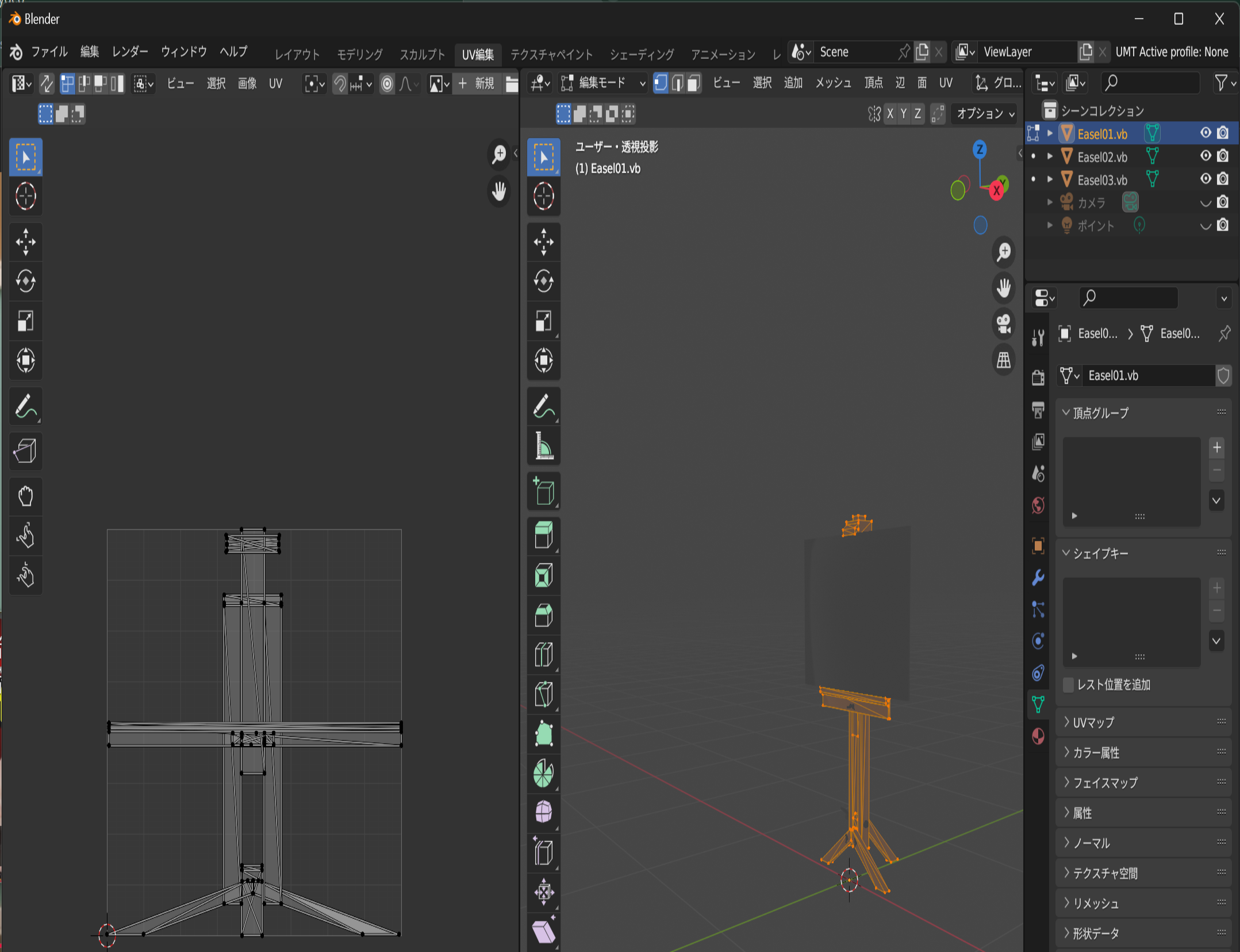Hide Easel02.vb in viewport

1206,156
